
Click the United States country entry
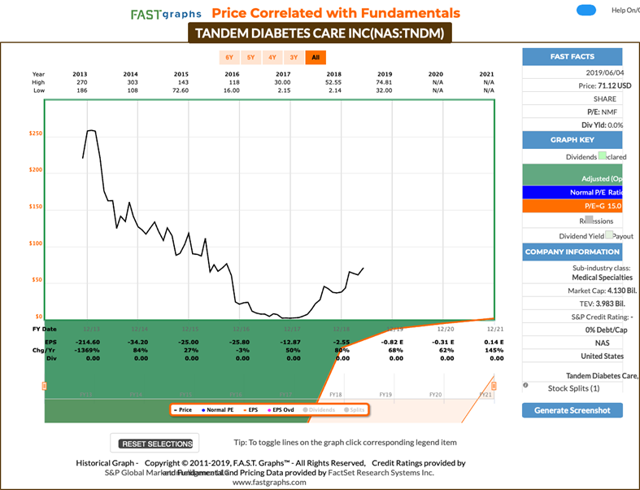coord(602,356)
